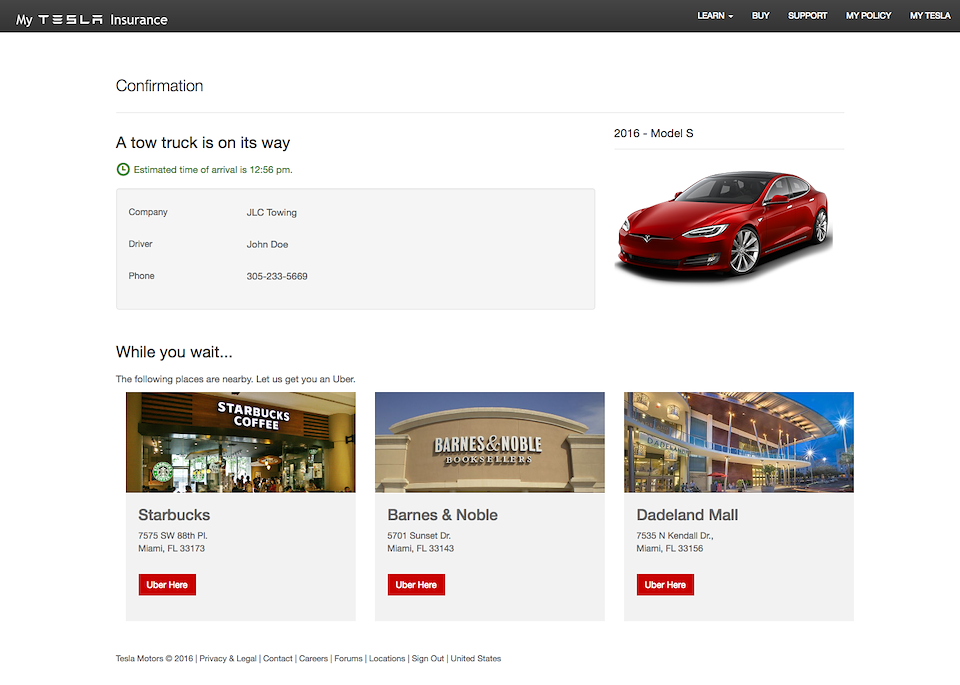This screenshot has height=685, width=960.
Task: Click the Barnes & Noble storefront image
Action: pyautogui.click(x=490, y=442)
